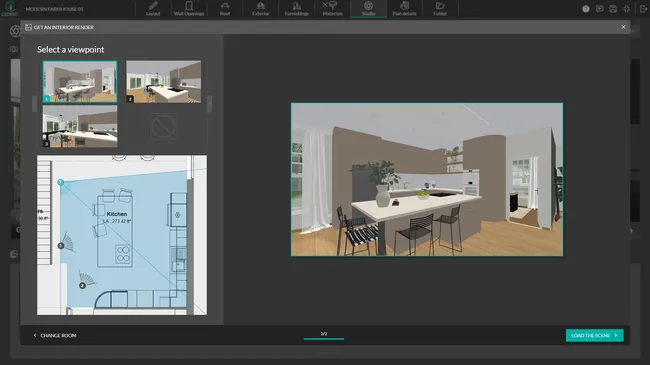Click the aperture icon in left sidebar
This screenshot has height=365, width=650.
[x=15, y=31]
